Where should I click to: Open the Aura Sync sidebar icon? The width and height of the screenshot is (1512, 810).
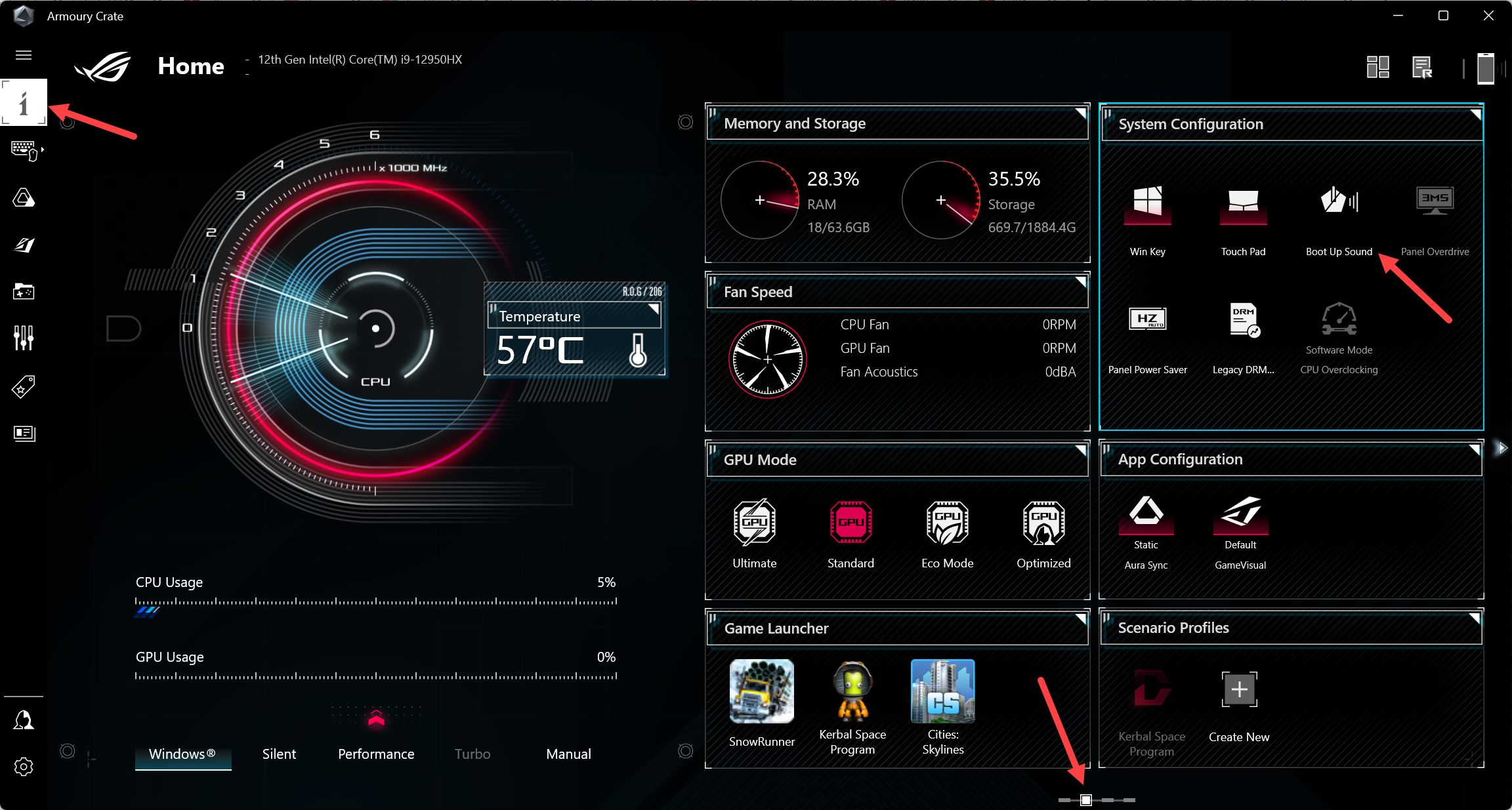click(24, 197)
